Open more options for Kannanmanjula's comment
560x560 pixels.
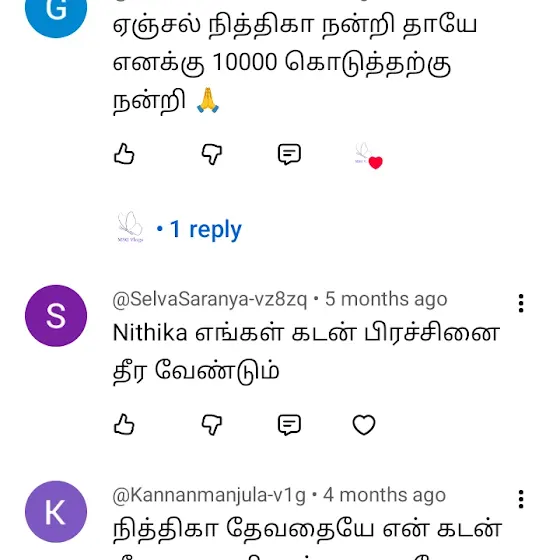(521, 499)
